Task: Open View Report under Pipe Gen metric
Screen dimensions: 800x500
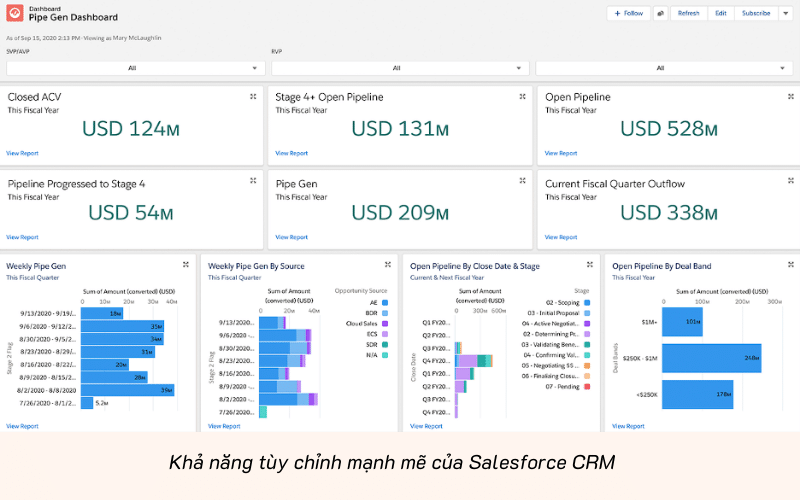Action: pyautogui.click(x=291, y=237)
